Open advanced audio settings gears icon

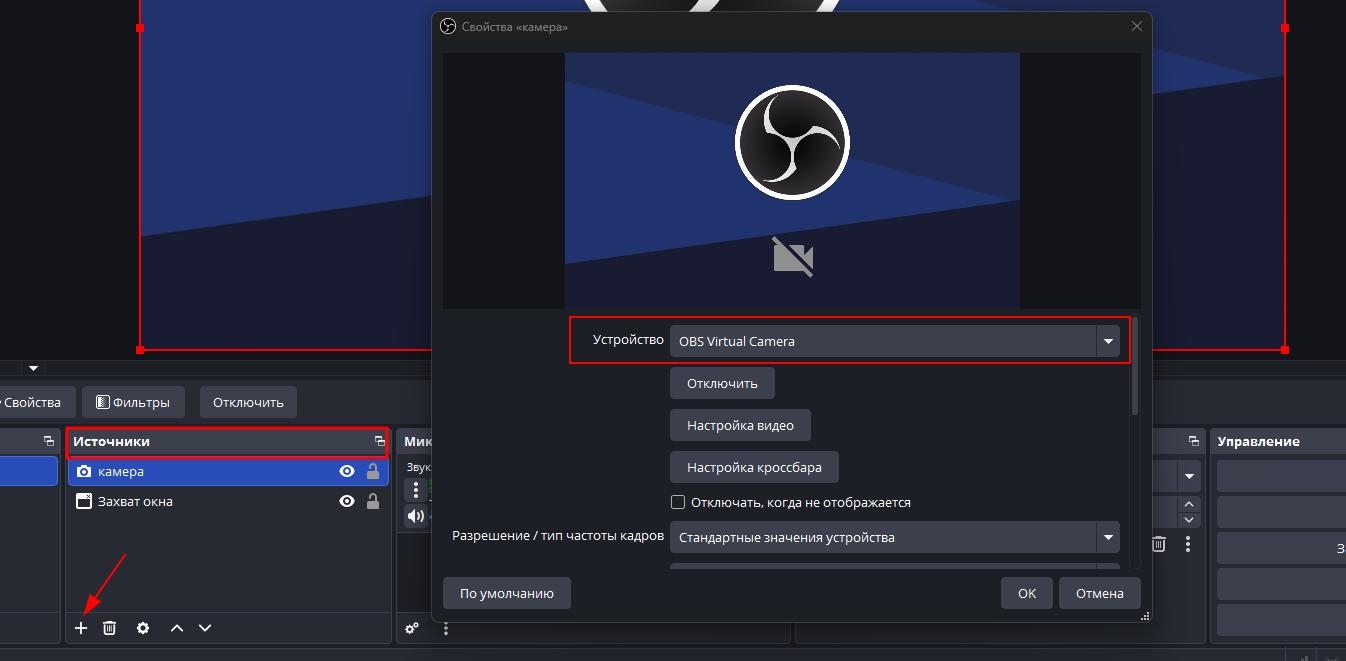coord(412,629)
